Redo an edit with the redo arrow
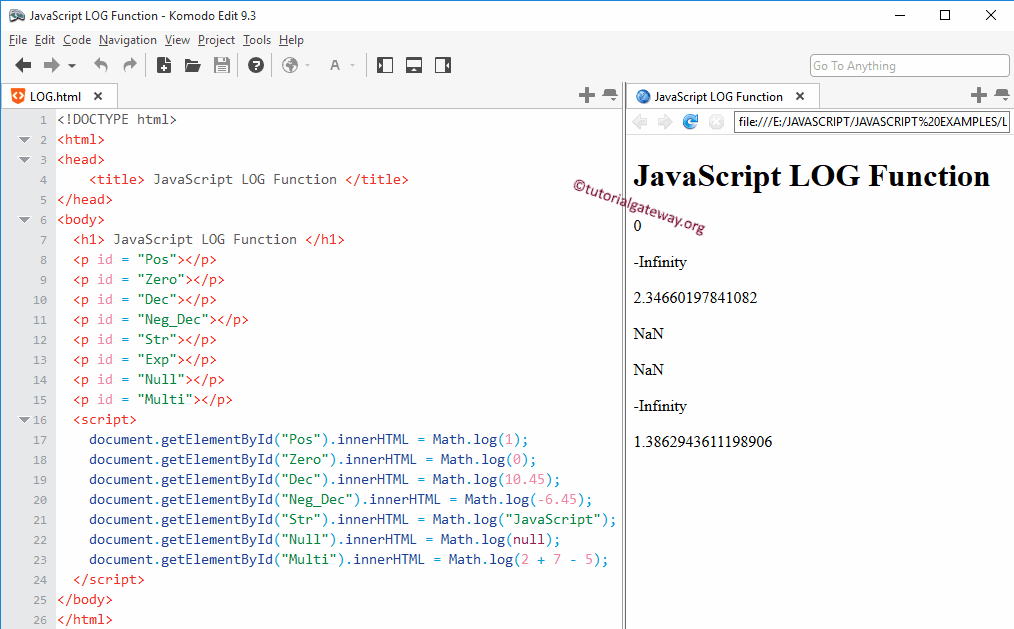 click(x=128, y=65)
